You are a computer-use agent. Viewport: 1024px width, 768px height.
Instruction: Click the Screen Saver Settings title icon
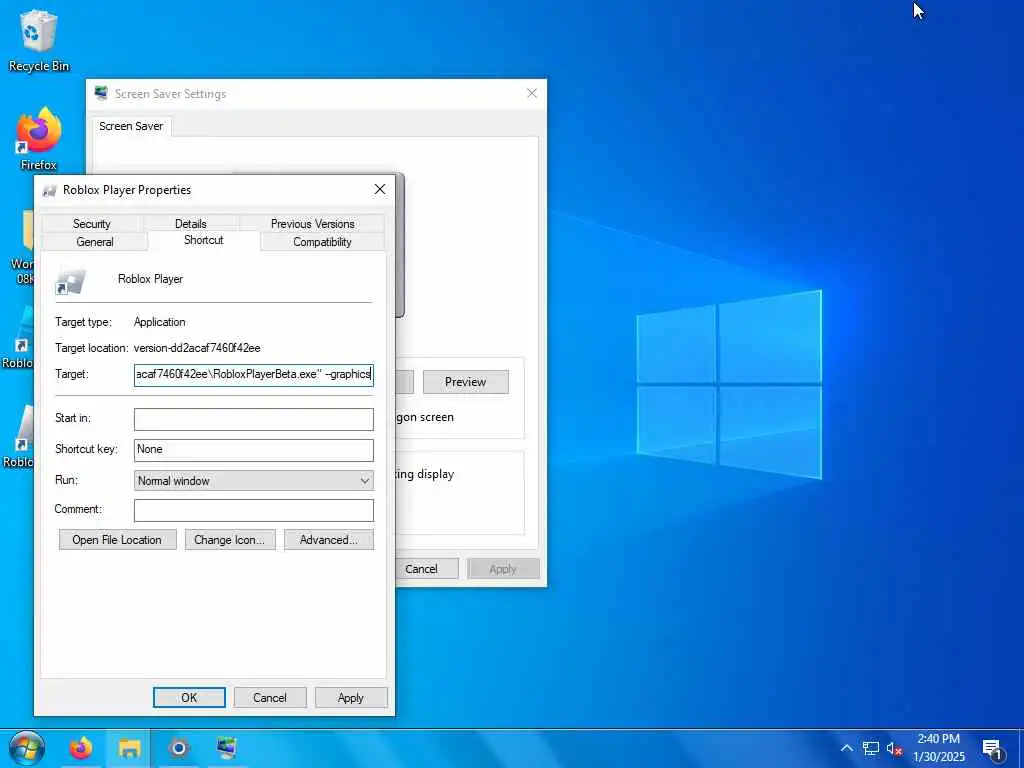click(x=101, y=93)
